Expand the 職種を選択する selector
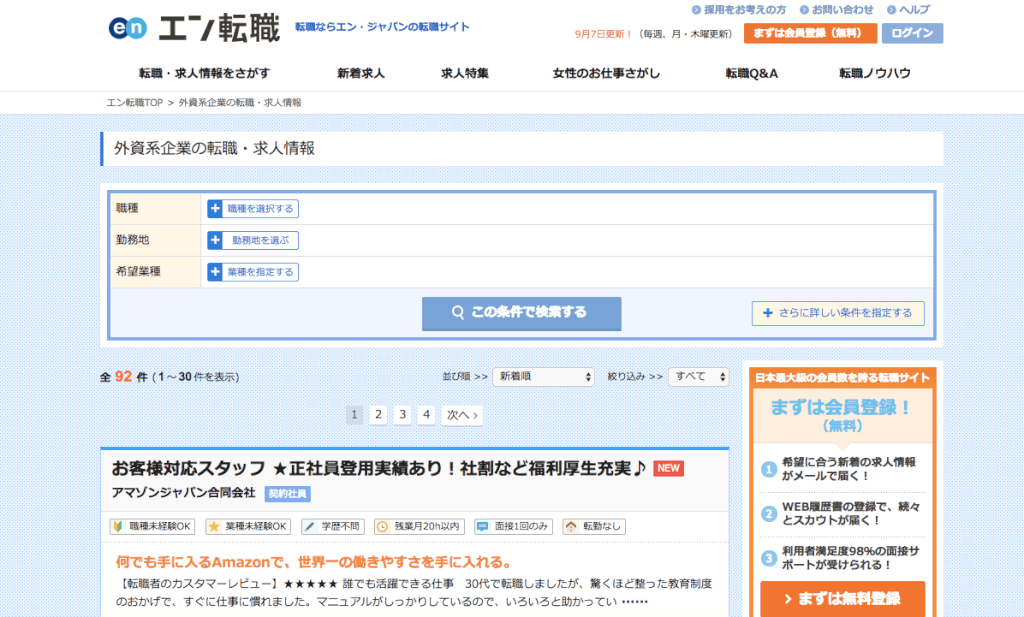This screenshot has width=1024, height=617. tap(253, 208)
